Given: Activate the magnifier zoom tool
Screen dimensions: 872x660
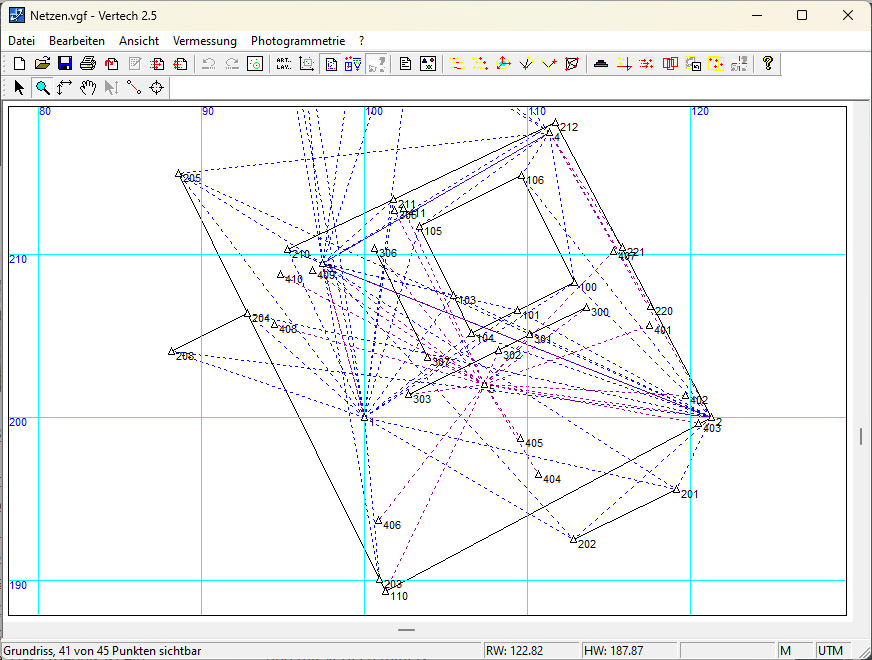Looking at the screenshot, I should pos(42,88).
